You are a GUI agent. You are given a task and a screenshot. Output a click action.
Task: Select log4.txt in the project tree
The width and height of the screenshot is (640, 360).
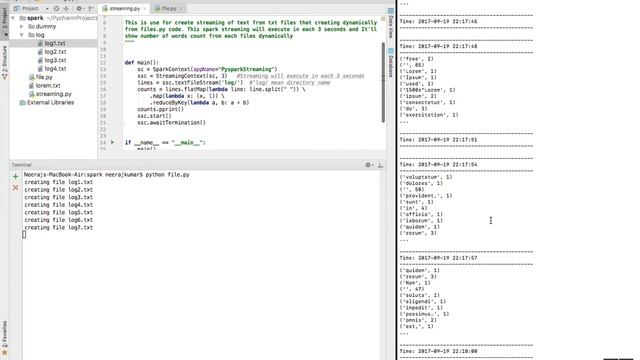pyautogui.click(x=55, y=69)
